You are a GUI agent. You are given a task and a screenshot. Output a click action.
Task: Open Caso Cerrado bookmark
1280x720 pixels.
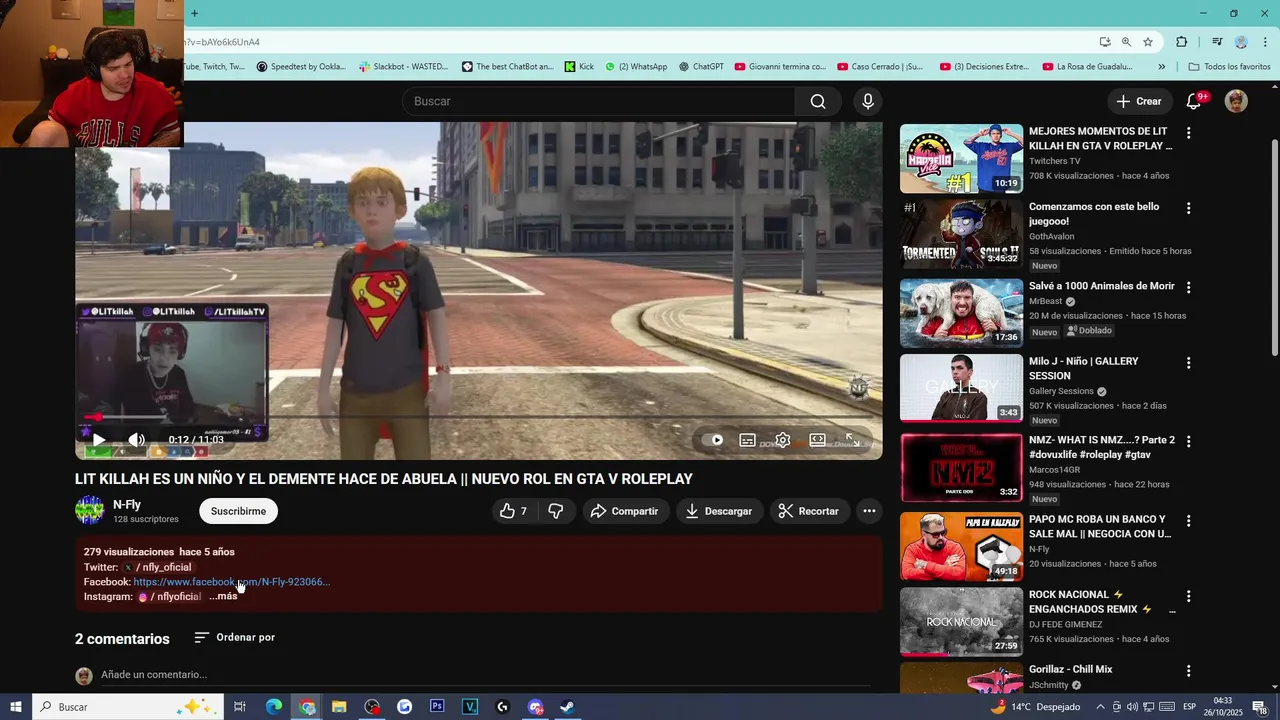point(880,67)
